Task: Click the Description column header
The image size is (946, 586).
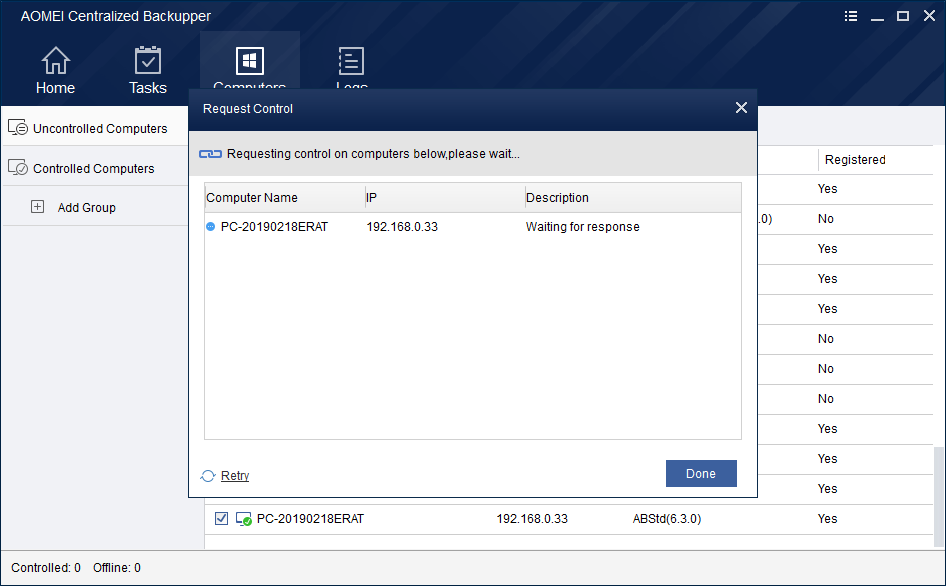Action: 632,197
